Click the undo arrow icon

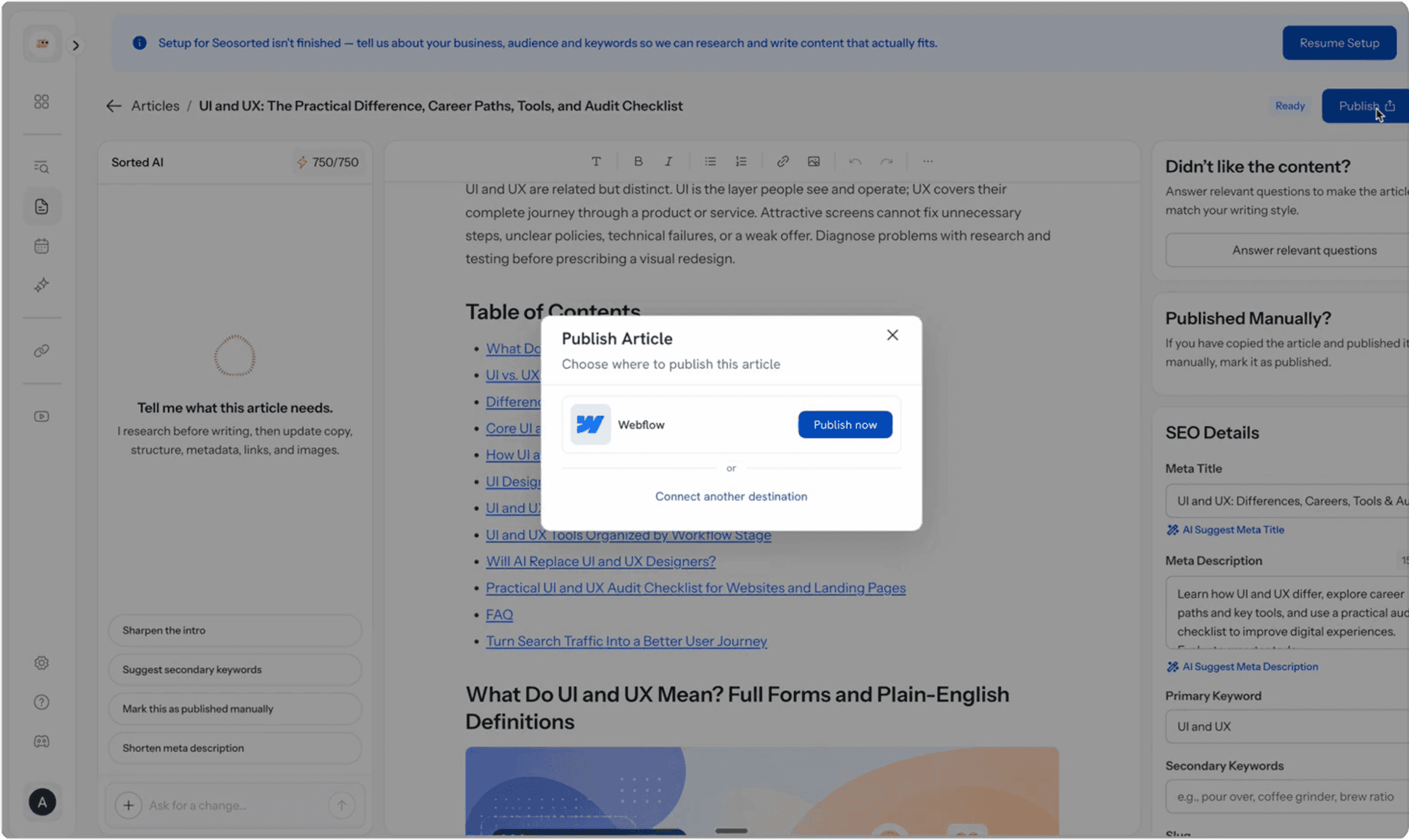855,161
